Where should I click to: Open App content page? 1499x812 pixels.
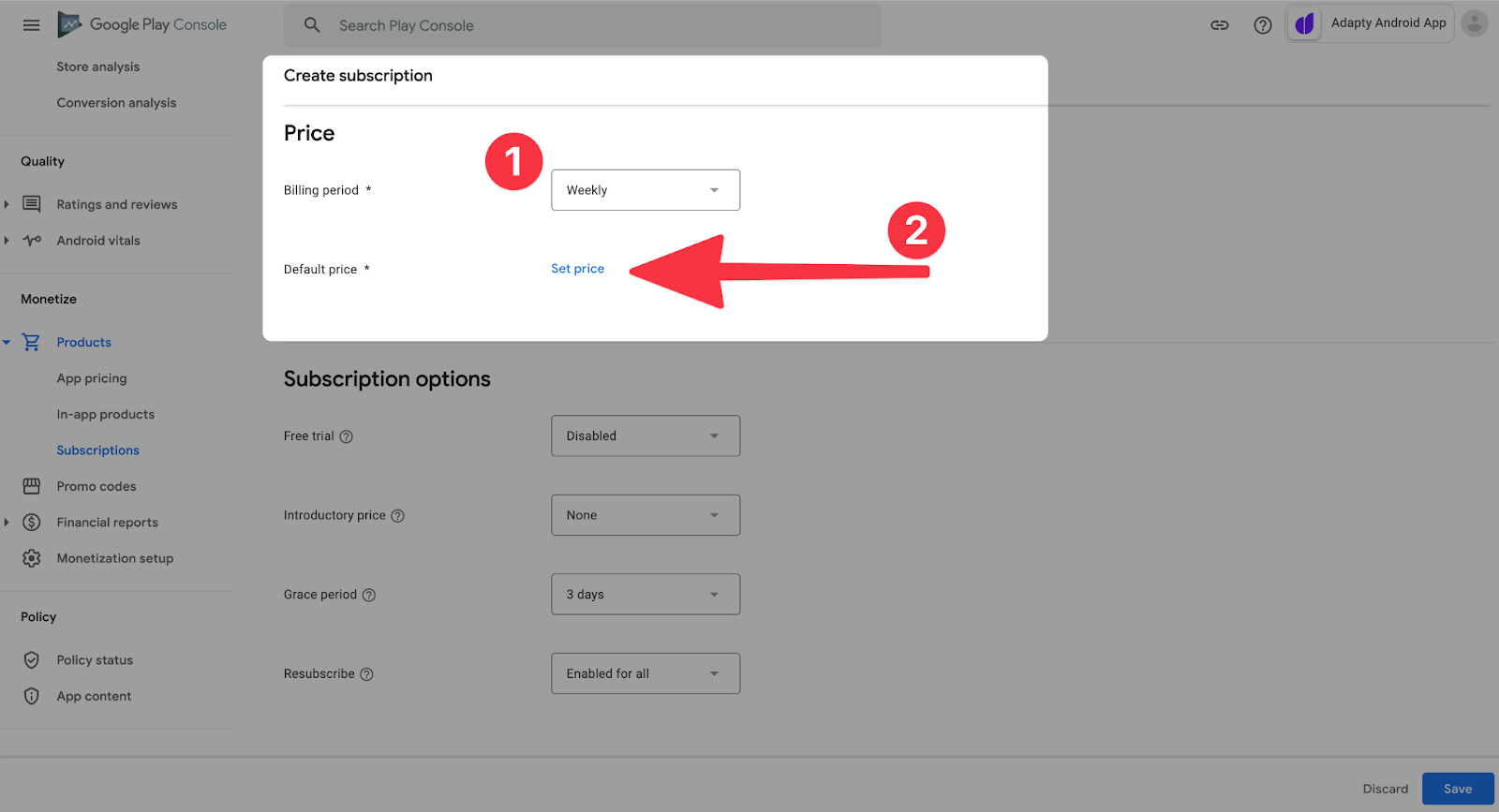94,696
